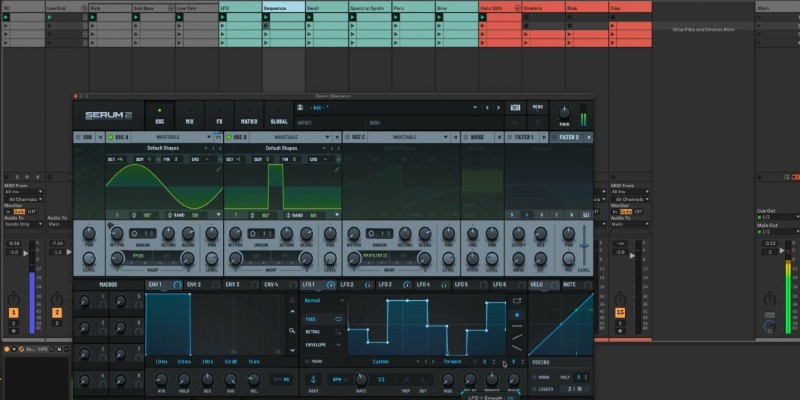Open the LFO Normal mode dropdown
The width and height of the screenshot is (800, 400).
(323, 301)
